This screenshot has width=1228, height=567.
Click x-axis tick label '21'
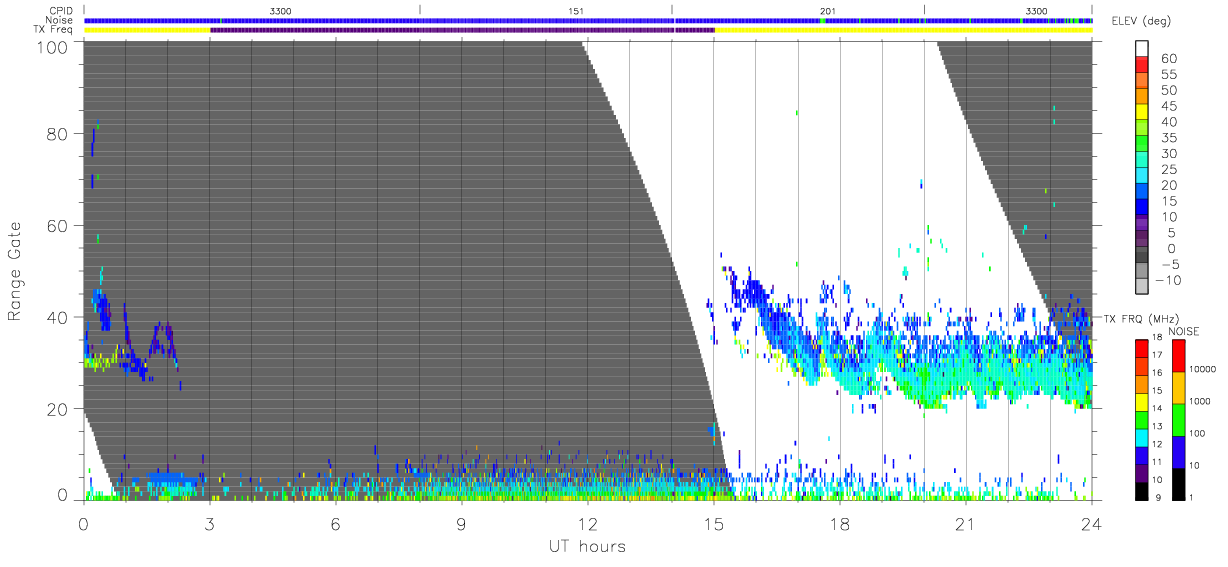(x=966, y=524)
